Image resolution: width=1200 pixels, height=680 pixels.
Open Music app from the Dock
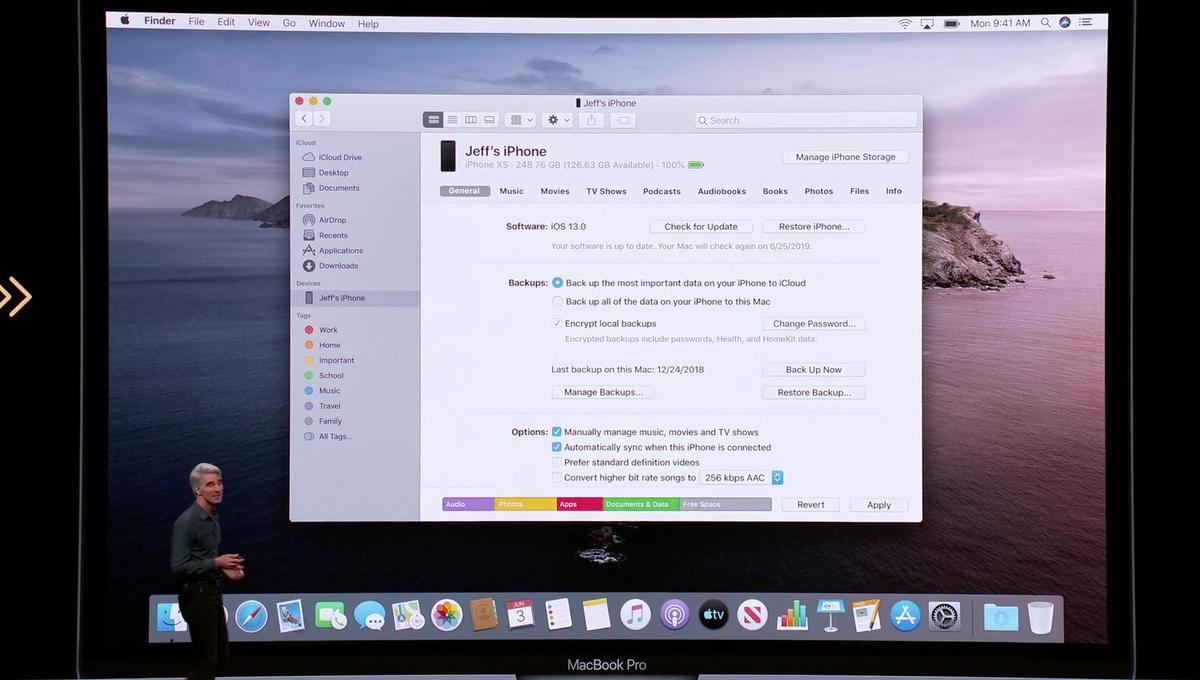pos(635,615)
